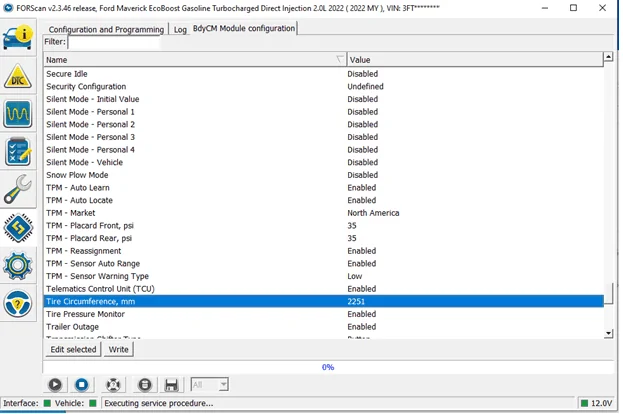Select Silent Mode - Personal 3 row
The width and height of the screenshot is (623, 414).
pyautogui.click(x=323, y=137)
